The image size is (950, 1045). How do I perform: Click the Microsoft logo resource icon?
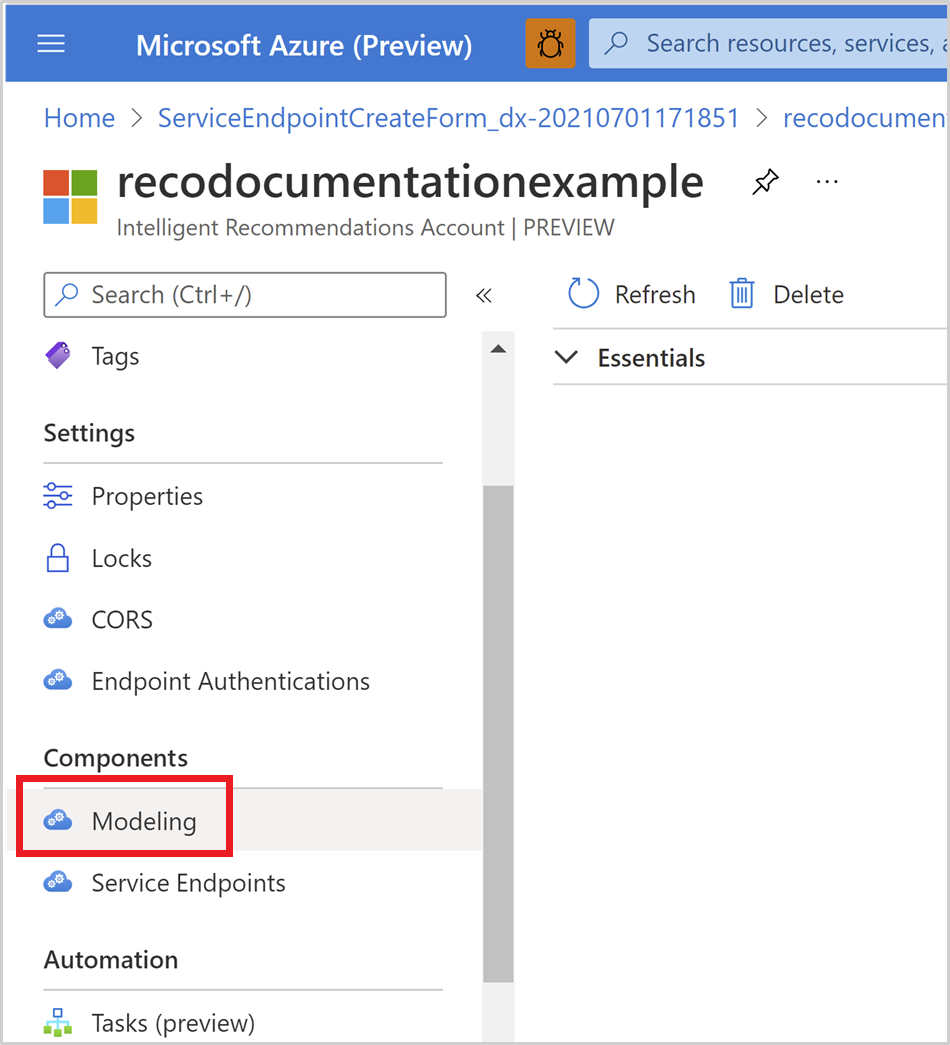coord(70,197)
